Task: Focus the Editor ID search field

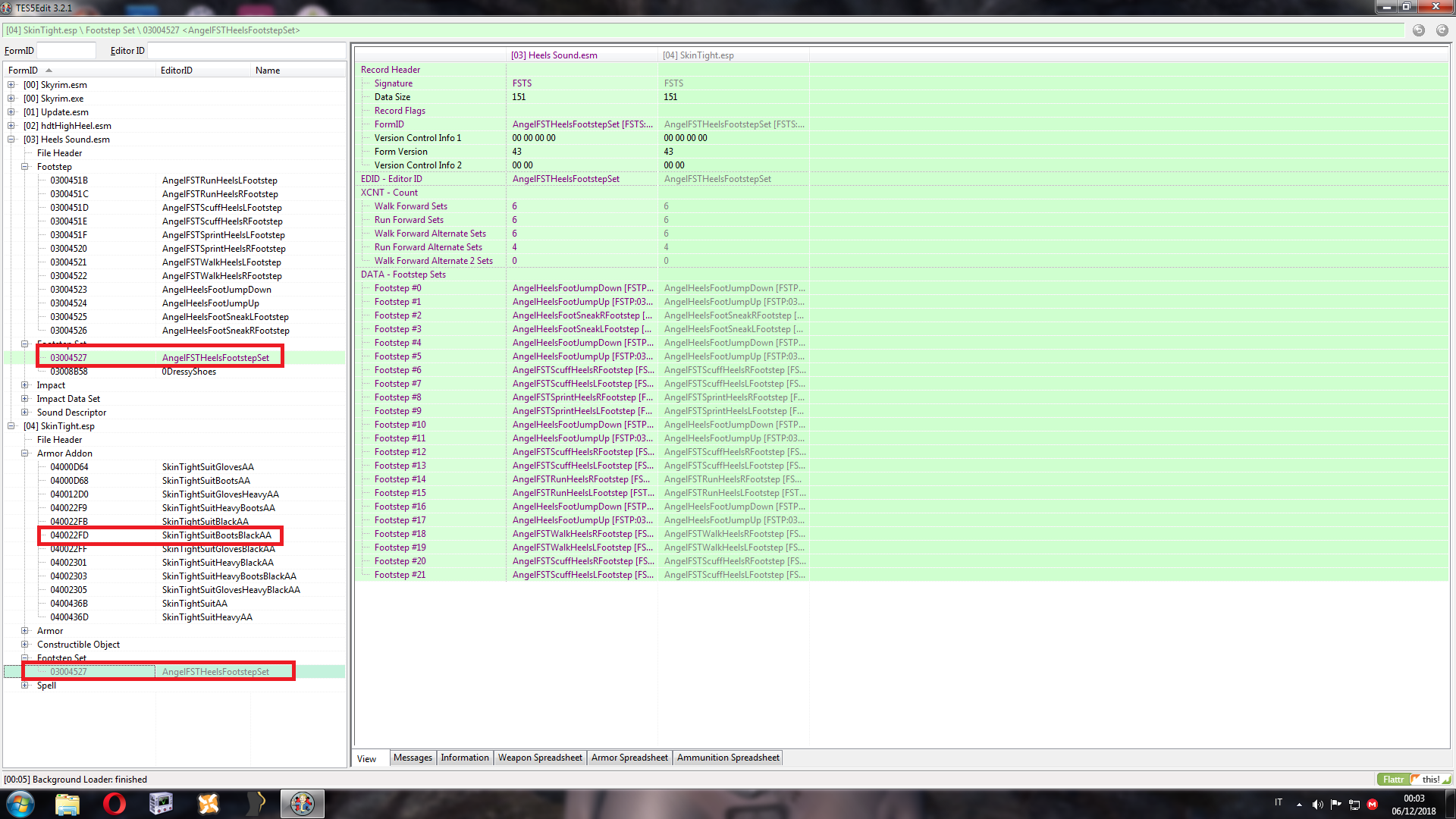Action: [246, 51]
